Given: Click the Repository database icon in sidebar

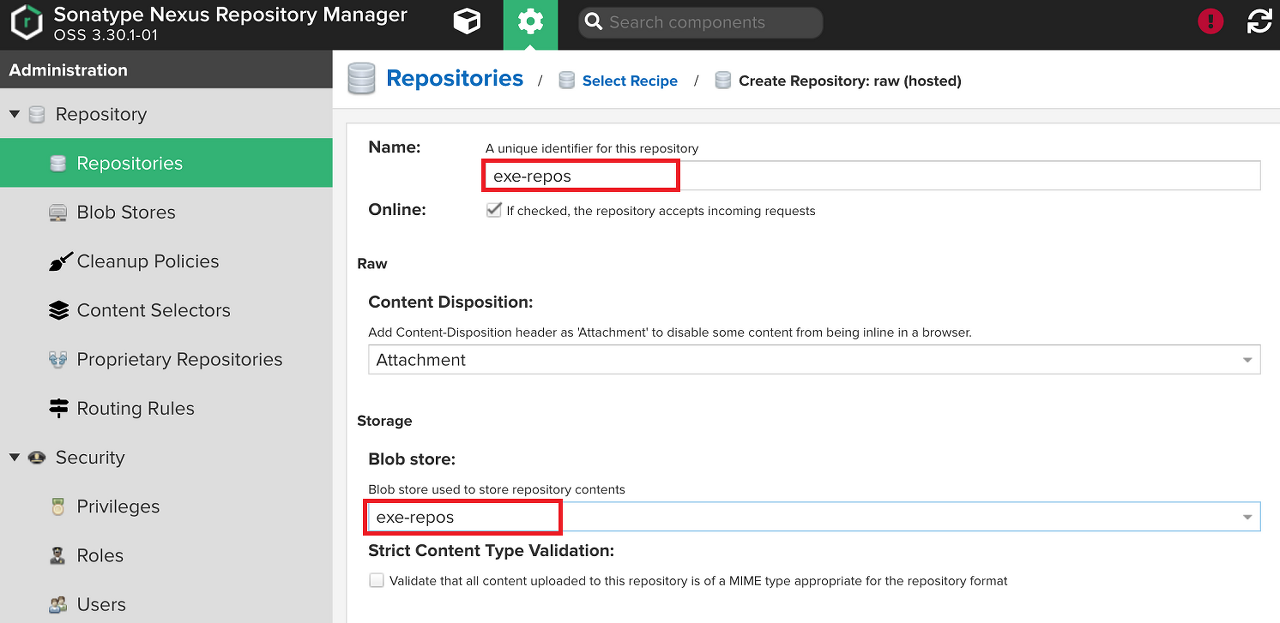Looking at the screenshot, I should click(37, 115).
